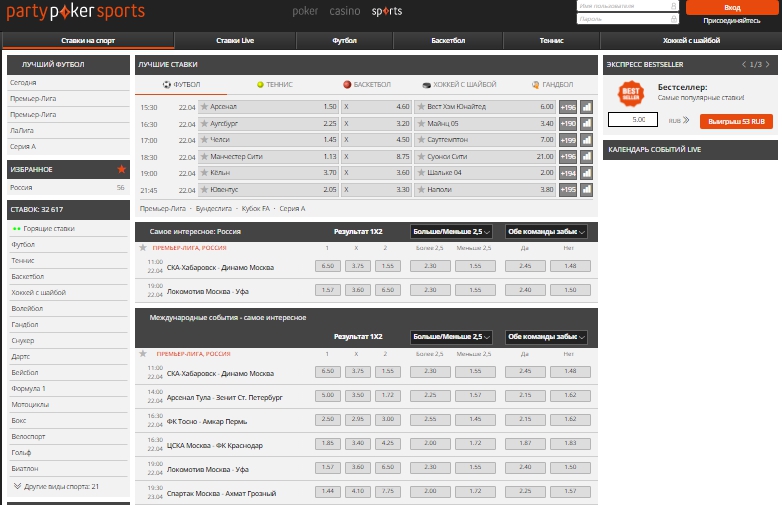Viewport: 782px width, 505px height.
Task: Select 5.00 odds for Арсенал Тула win
Action: click(x=328, y=395)
